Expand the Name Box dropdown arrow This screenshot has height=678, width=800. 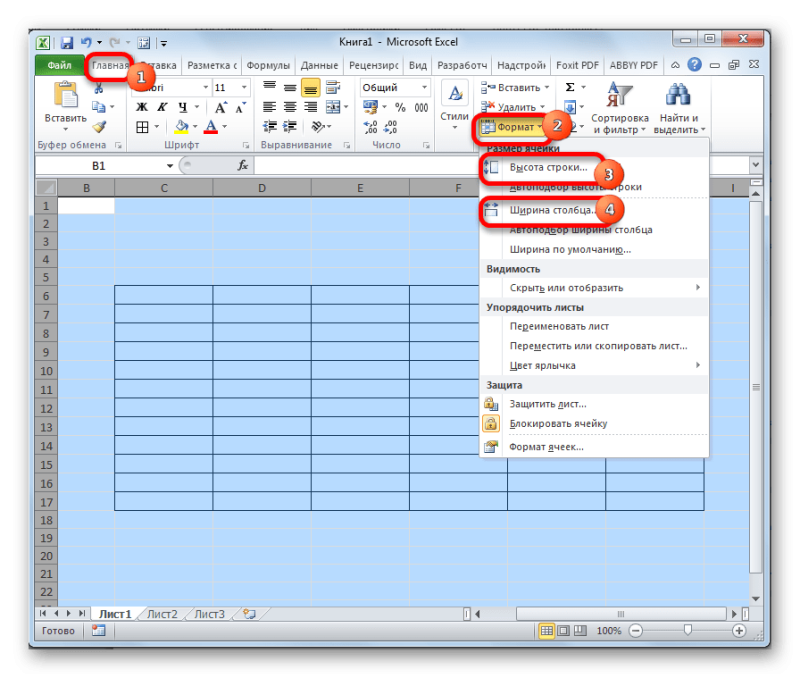[169, 166]
